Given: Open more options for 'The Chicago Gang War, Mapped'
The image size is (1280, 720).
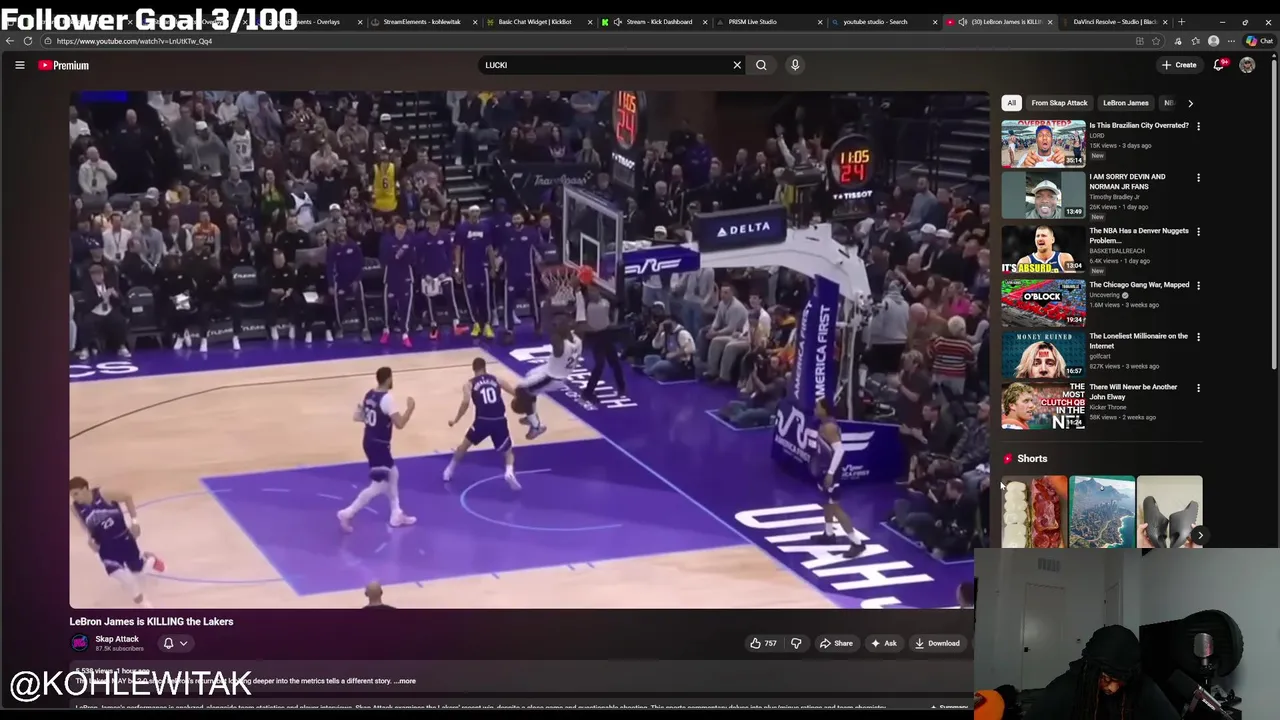Looking at the screenshot, I should point(1198,286).
